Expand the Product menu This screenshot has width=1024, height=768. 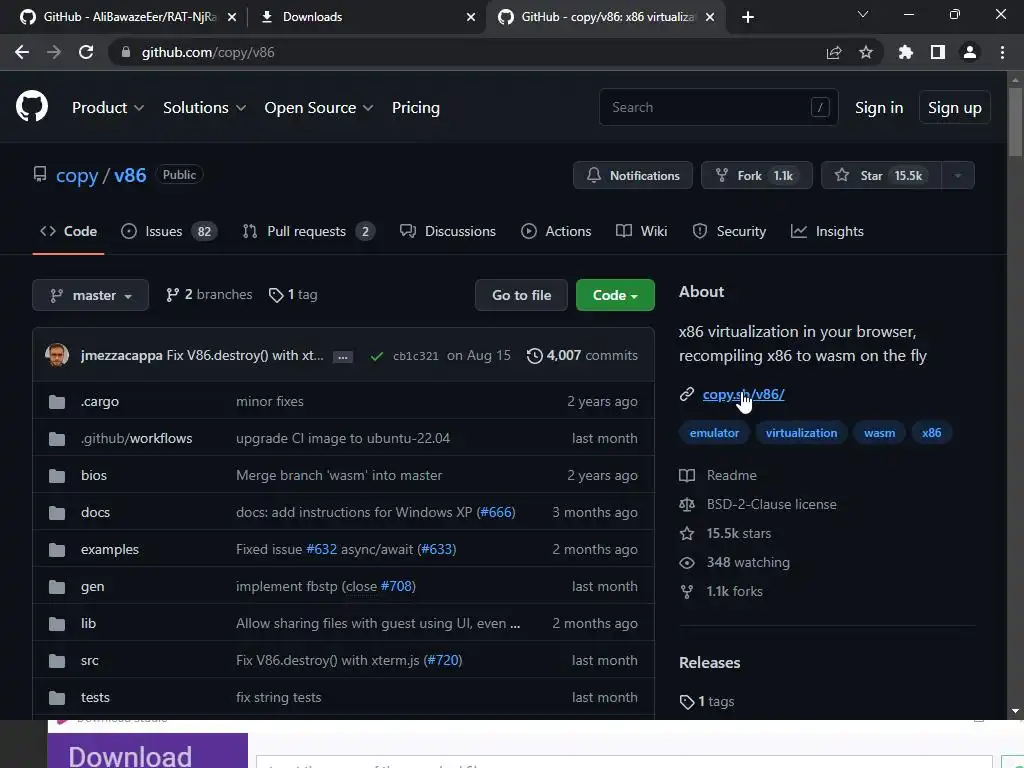pyautogui.click(x=108, y=108)
